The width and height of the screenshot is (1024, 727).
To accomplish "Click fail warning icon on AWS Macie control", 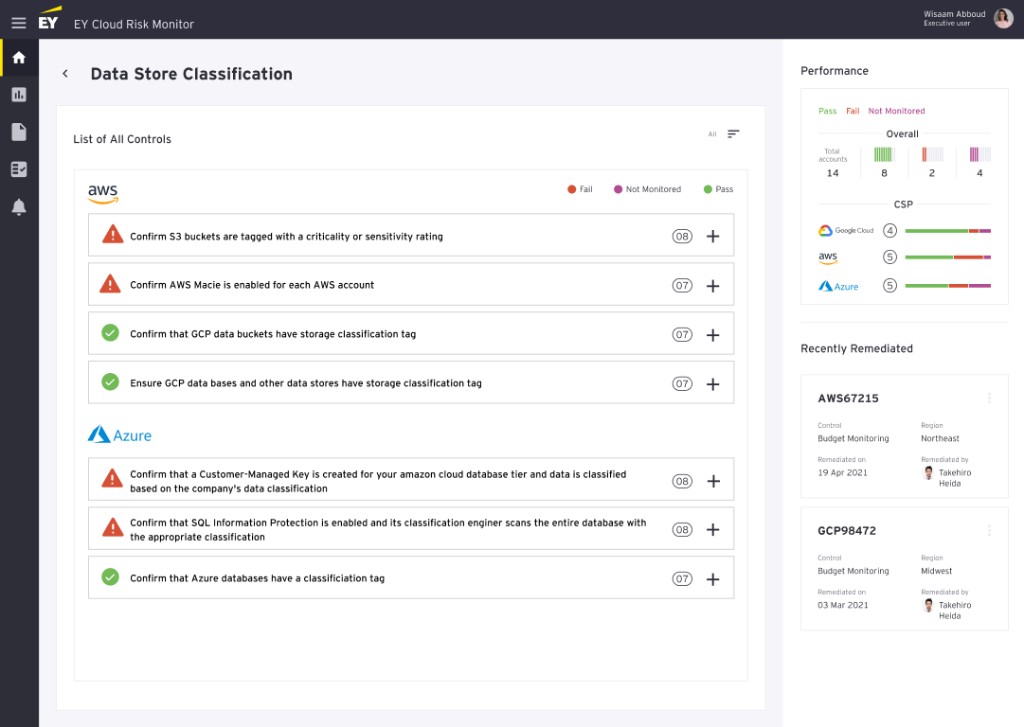I will tap(110, 283).
